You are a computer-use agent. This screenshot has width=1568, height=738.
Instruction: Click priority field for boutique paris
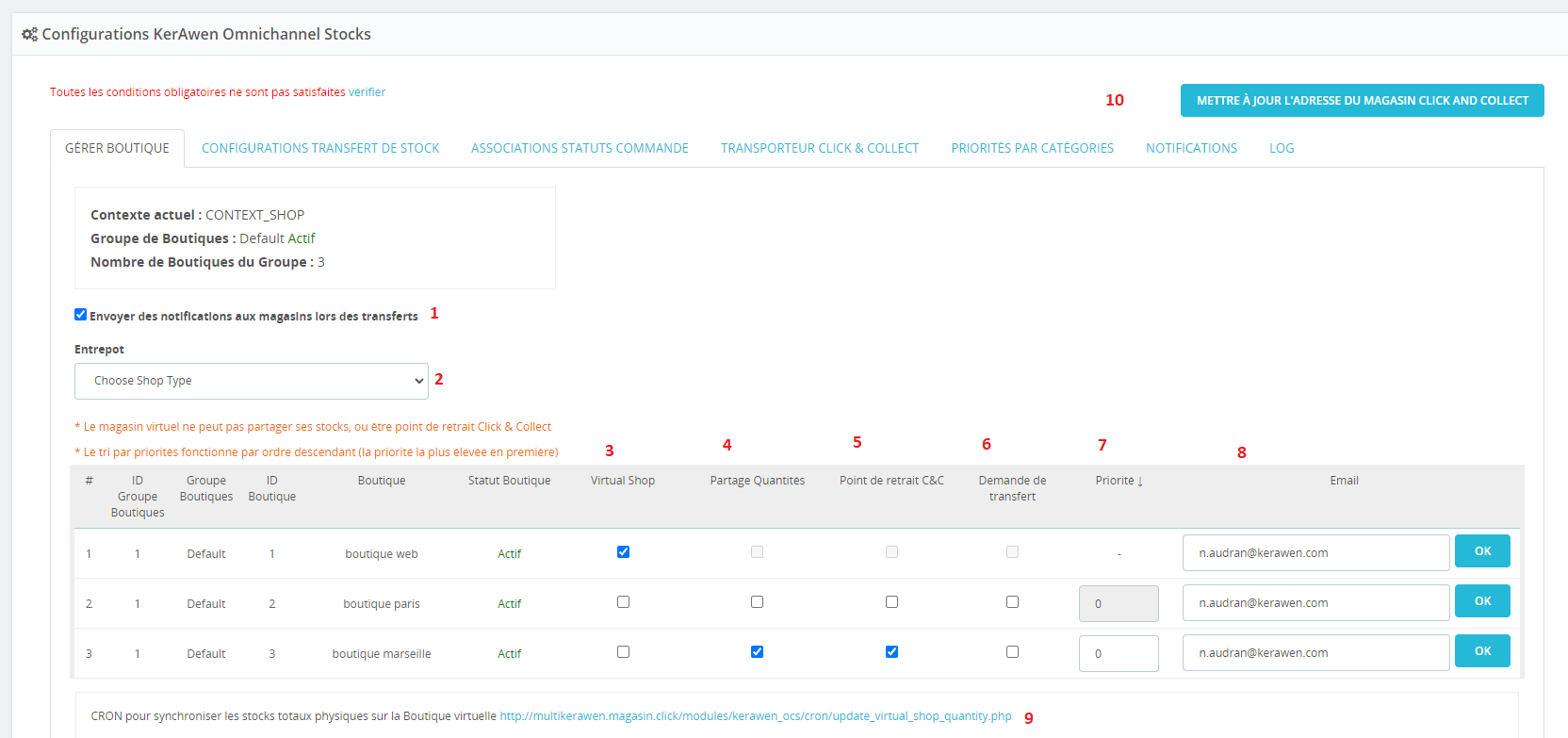coord(1119,603)
